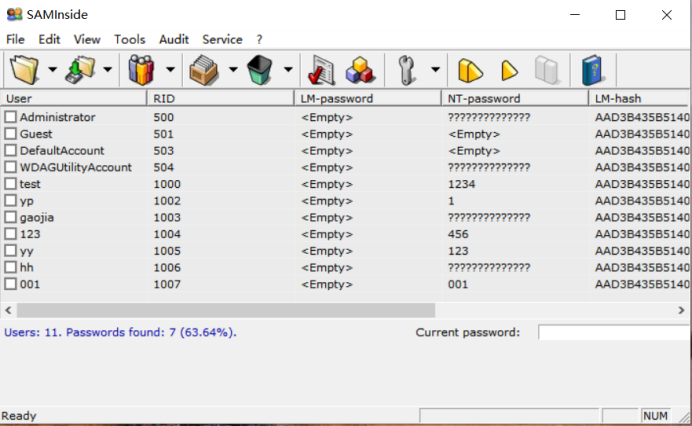
Task: Open the Edit menu
Action: coord(49,39)
